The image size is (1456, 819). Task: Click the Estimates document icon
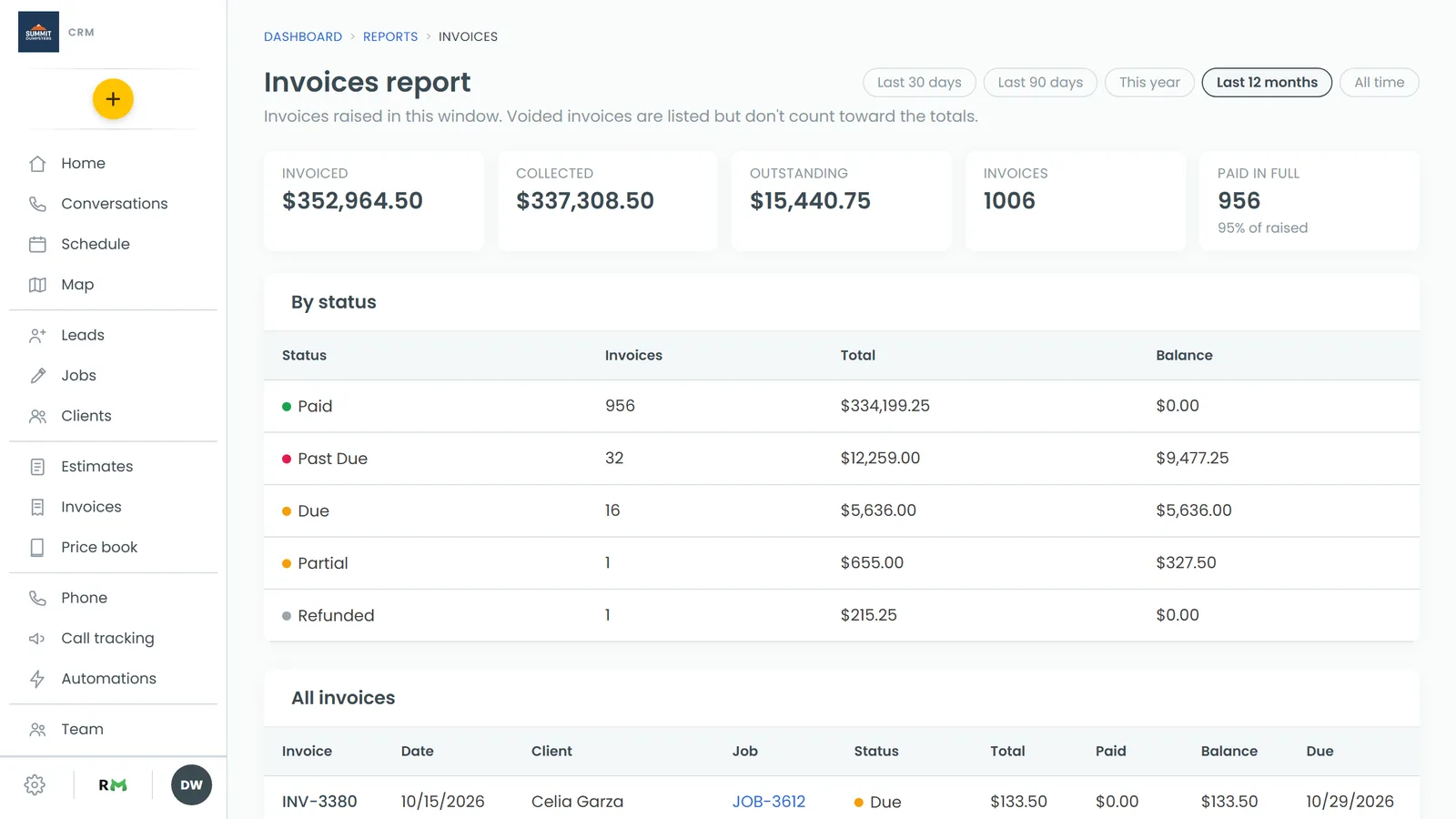coord(37,467)
